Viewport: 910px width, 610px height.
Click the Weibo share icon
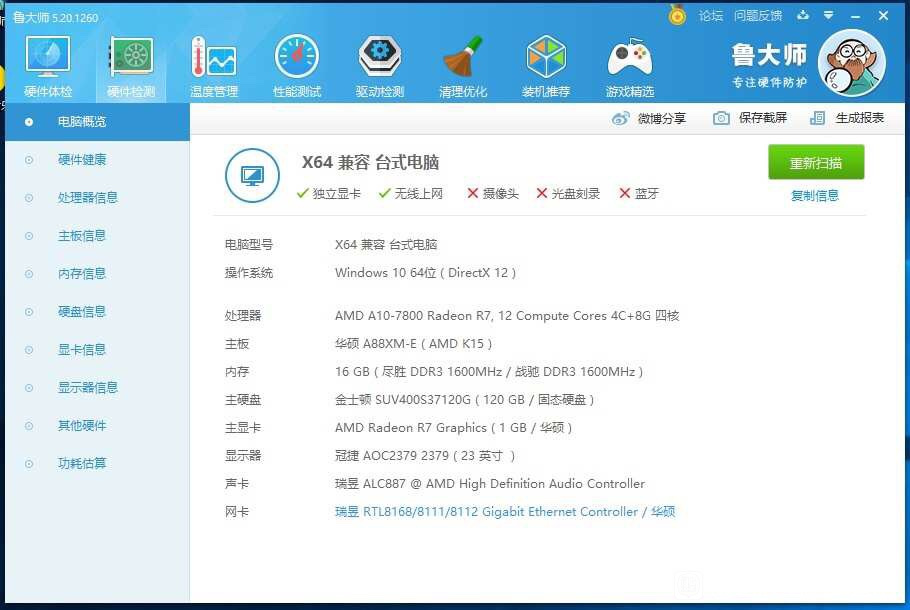point(620,118)
